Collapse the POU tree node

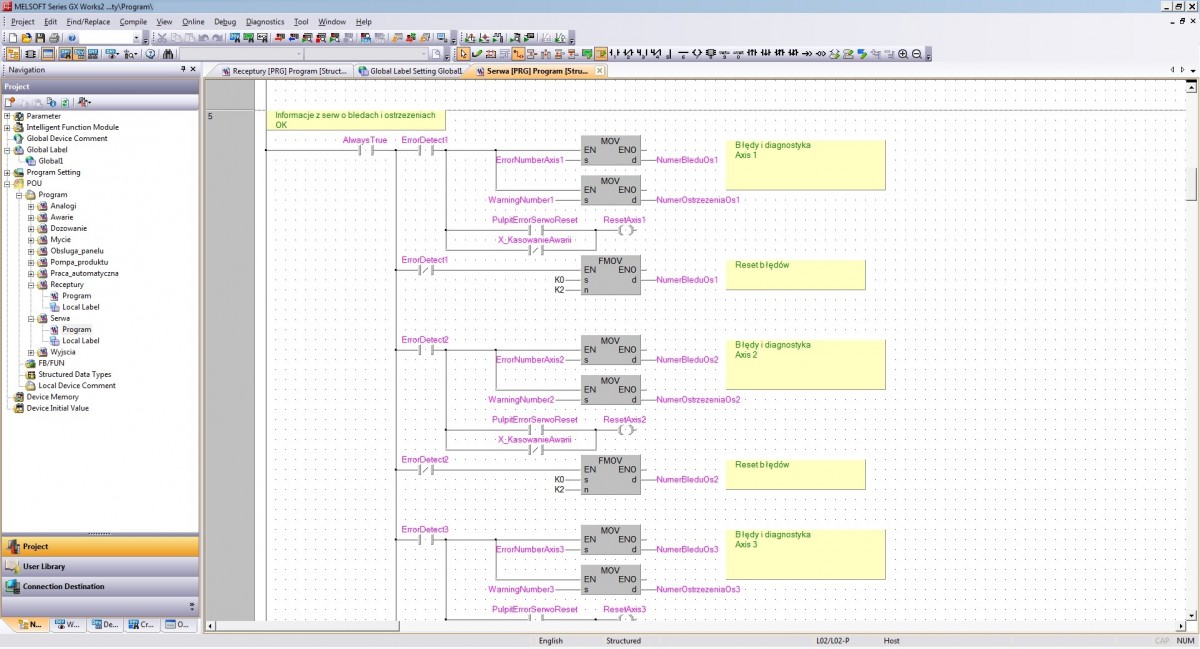(x=7, y=183)
